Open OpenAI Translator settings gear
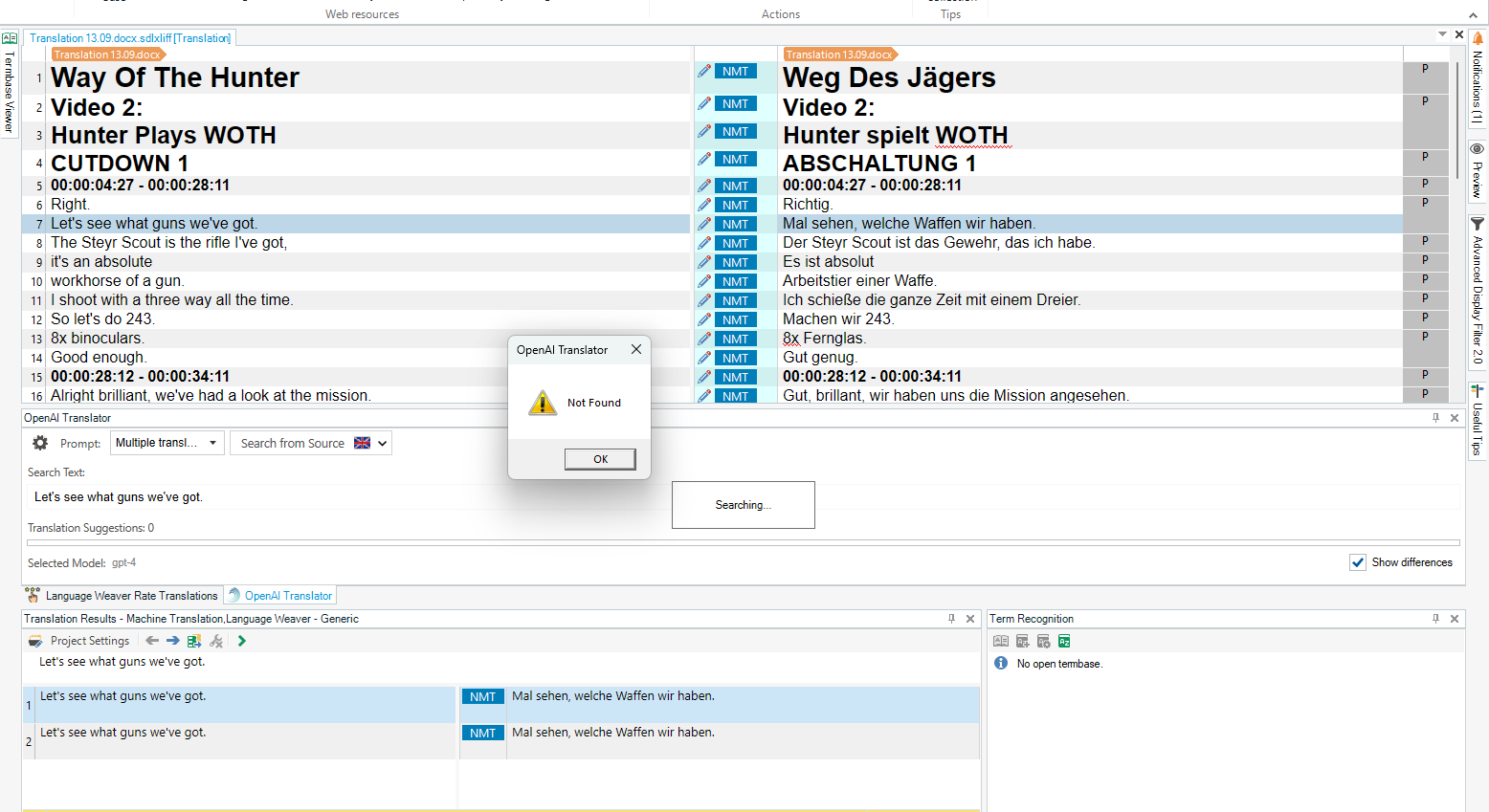This screenshot has width=1489, height=812. [40, 443]
